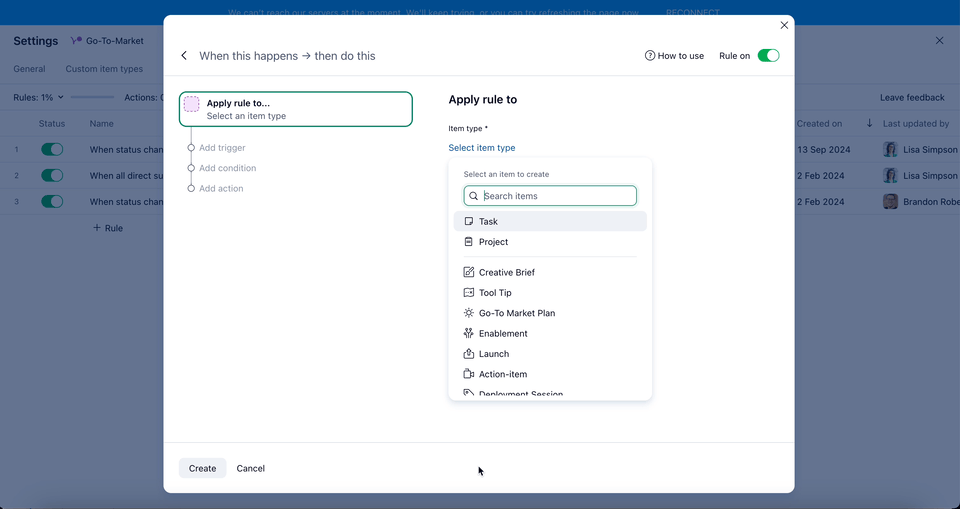
Task: Focus the Search items input field
Action: click(x=556, y=196)
